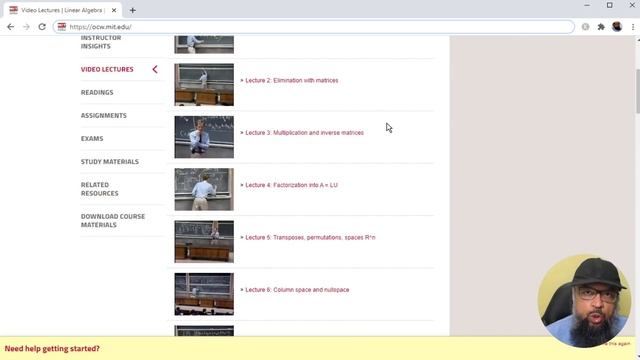
Task: Open Lecture 3: Multiplication and inverse matrices
Action: 304,133
